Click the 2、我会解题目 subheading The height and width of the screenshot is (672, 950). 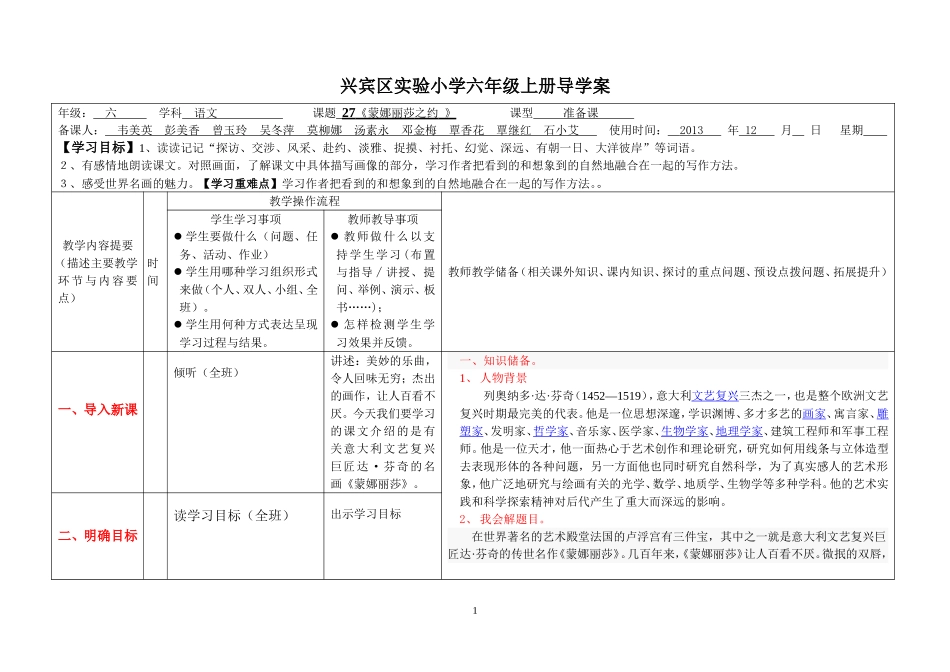(x=502, y=520)
